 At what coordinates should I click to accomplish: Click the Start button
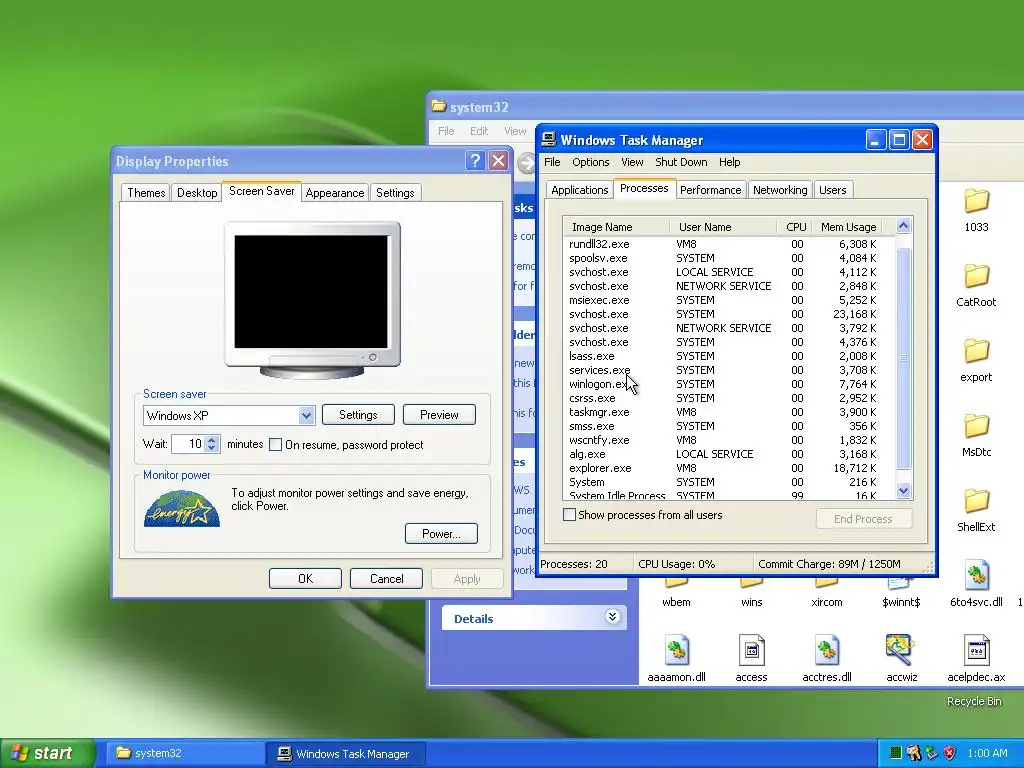click(47, 753)
